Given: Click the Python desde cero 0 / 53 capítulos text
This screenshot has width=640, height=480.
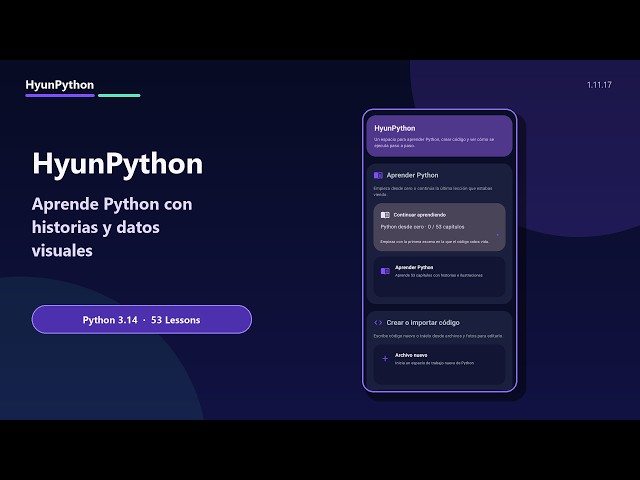Looking at the screenshot, I should click(x=422, y=227).
